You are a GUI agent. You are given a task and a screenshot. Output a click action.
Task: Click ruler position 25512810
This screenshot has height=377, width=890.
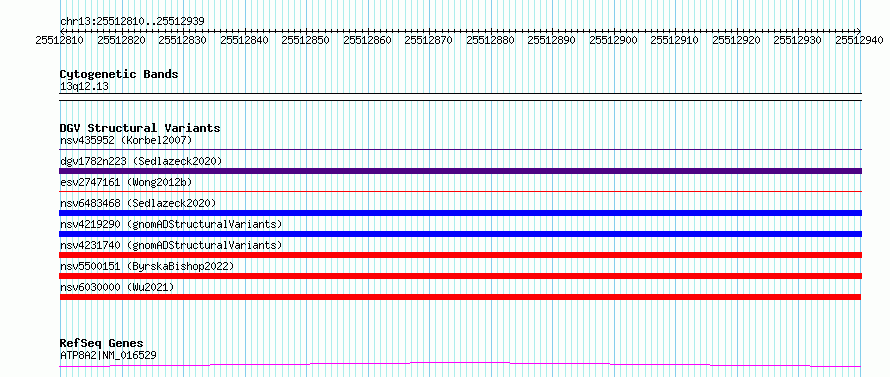(60, 40)
